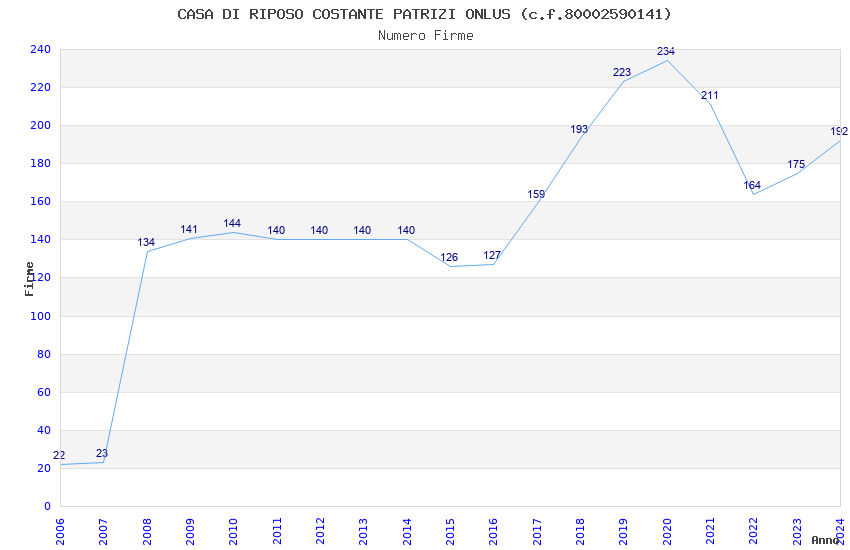Click the data label 164 for 2022
The height and width of the screenshot is (550, 850).
752,185
